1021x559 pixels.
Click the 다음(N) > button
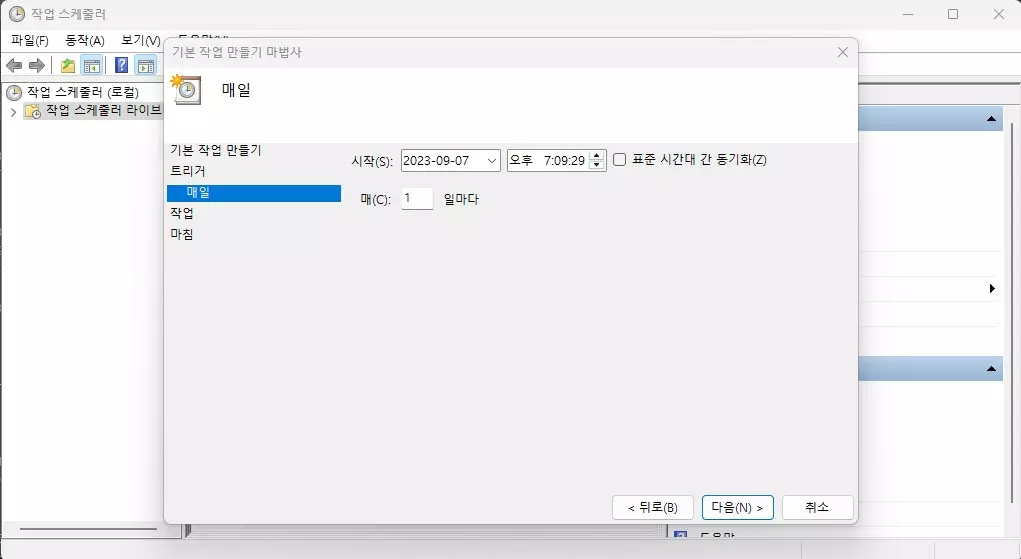[738, 508]
